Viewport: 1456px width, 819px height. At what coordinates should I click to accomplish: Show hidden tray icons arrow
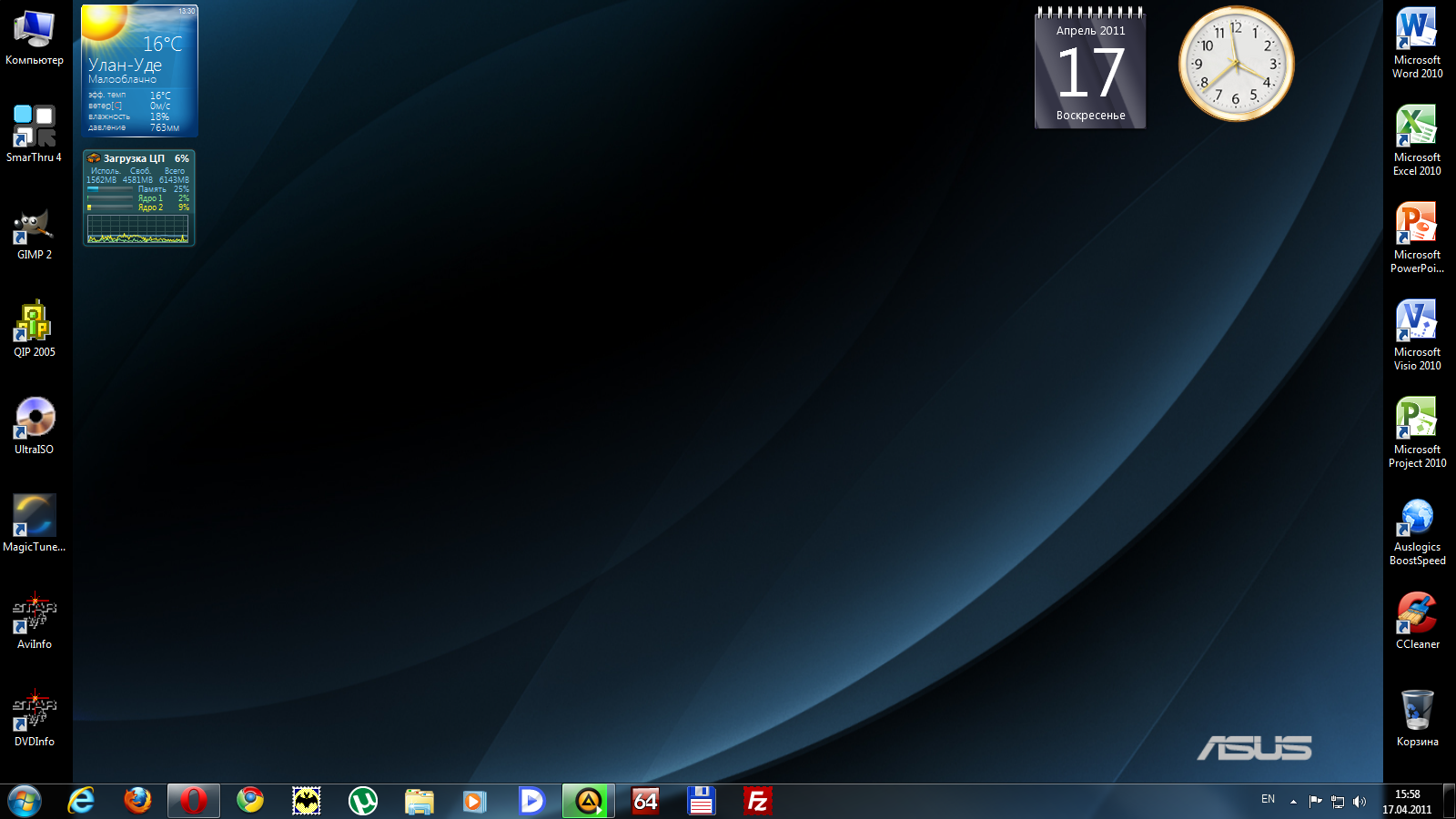1293,802
